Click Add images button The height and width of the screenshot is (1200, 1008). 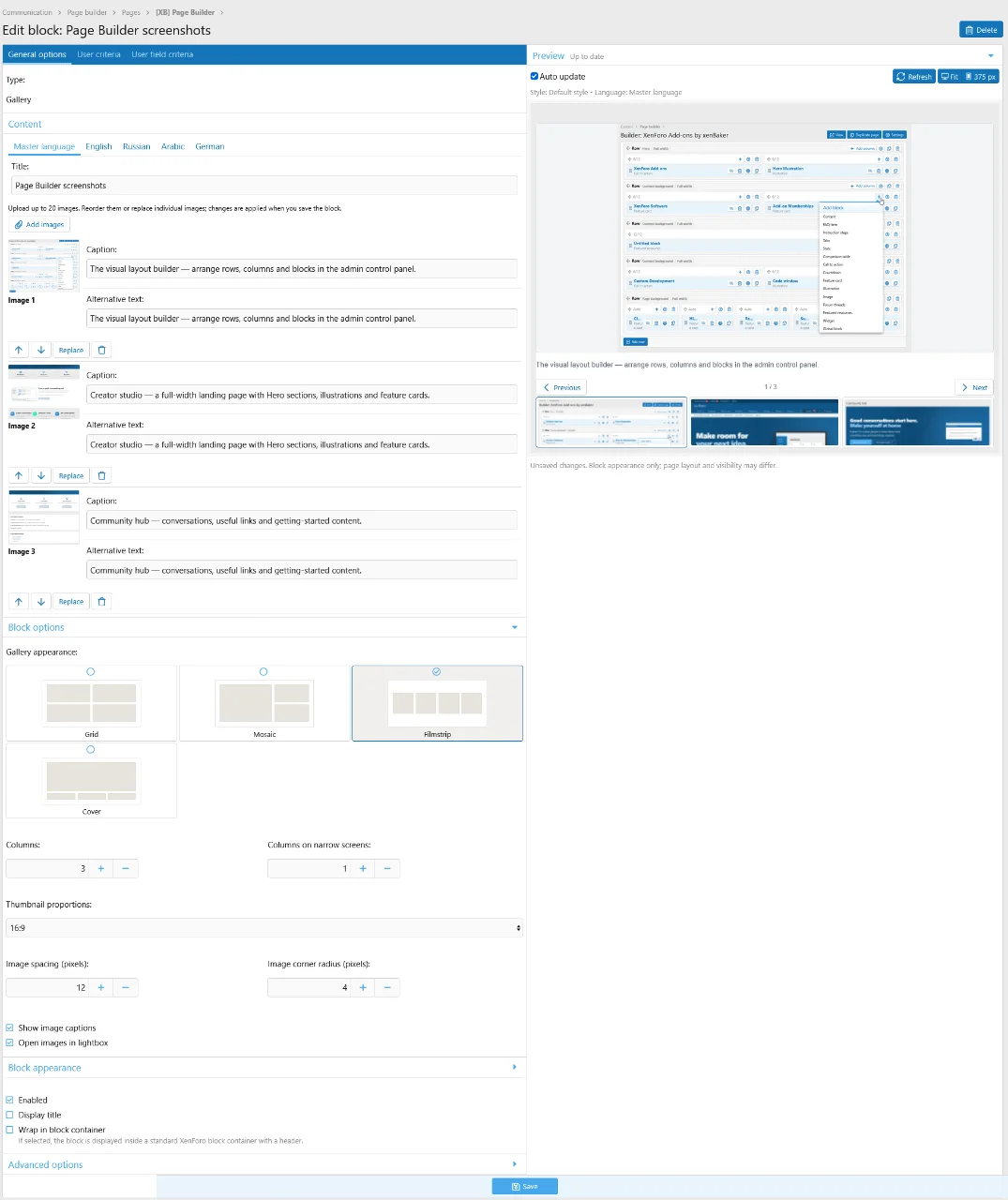point(39,224)
